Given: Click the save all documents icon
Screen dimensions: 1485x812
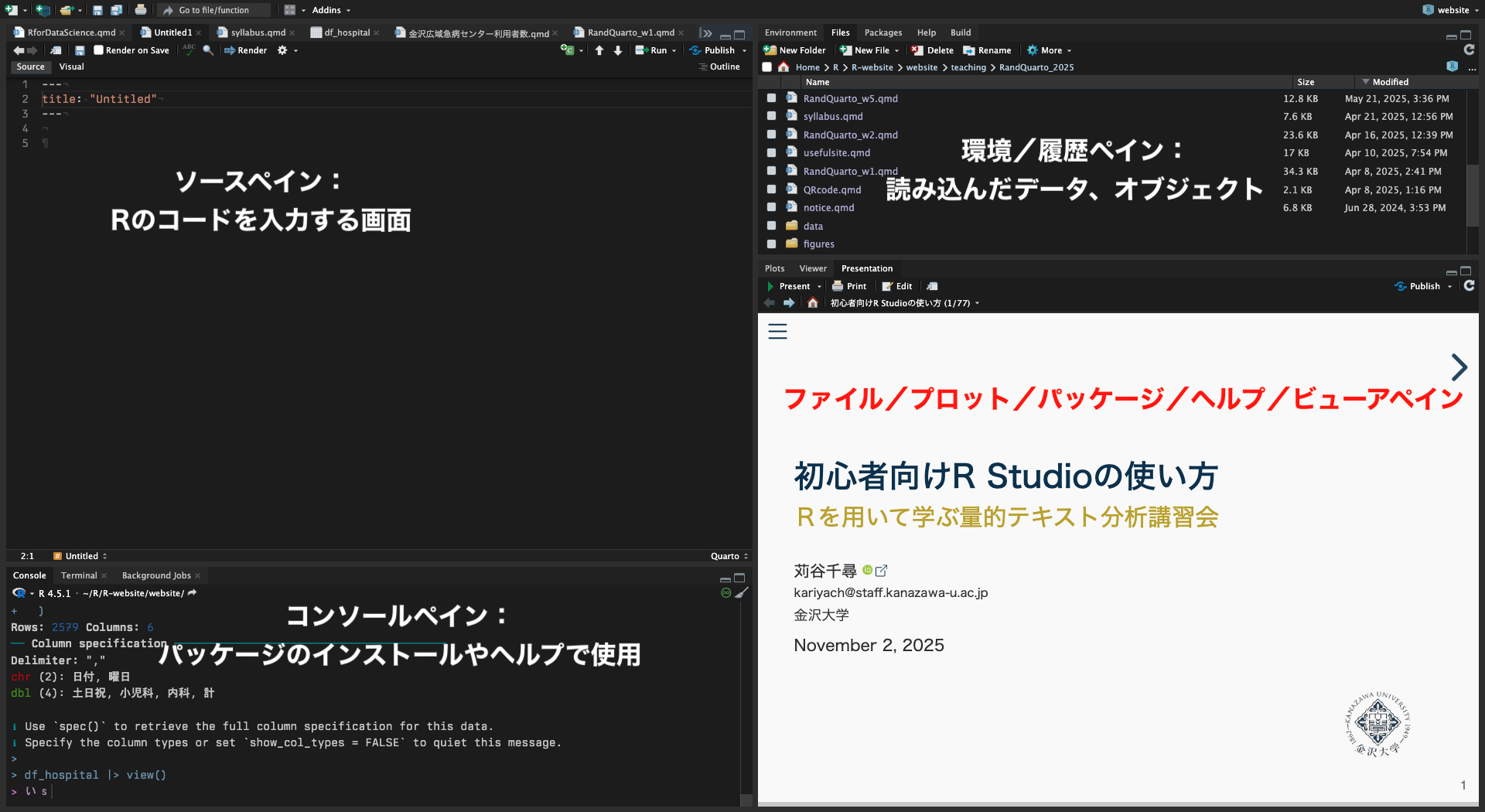Looking at the screenshot, I should (116, 10).
